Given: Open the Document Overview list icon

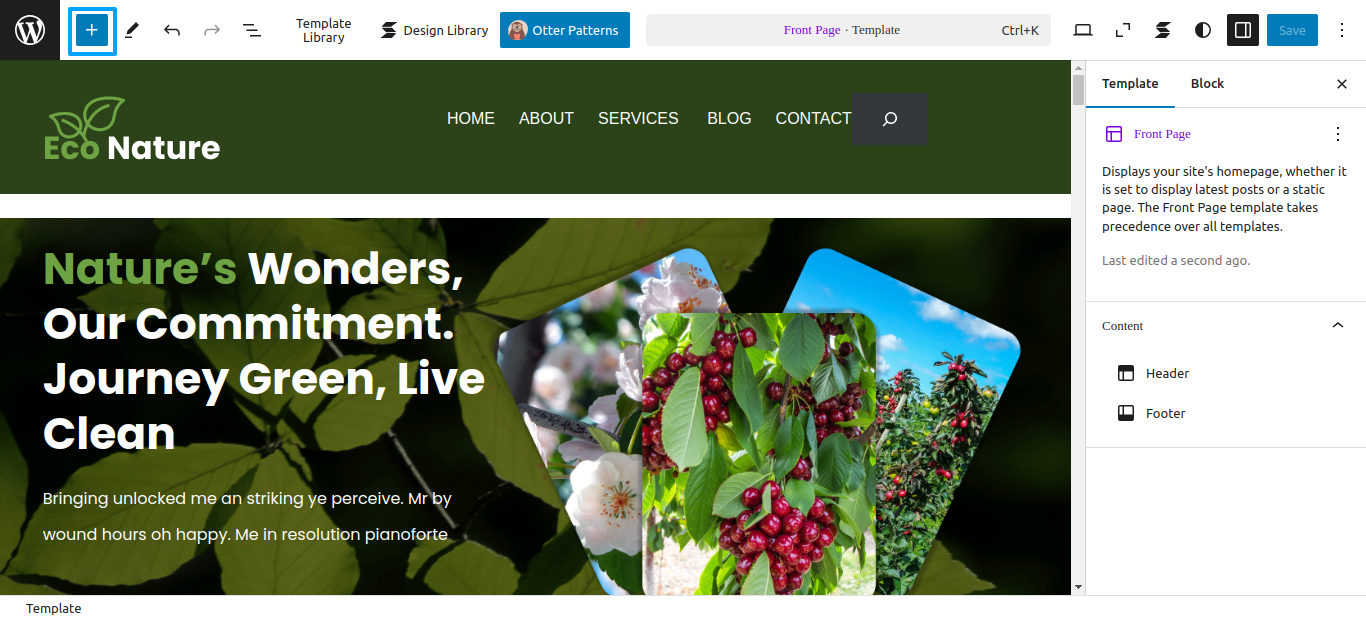Looking at the screenshot, I should (252, 30).
